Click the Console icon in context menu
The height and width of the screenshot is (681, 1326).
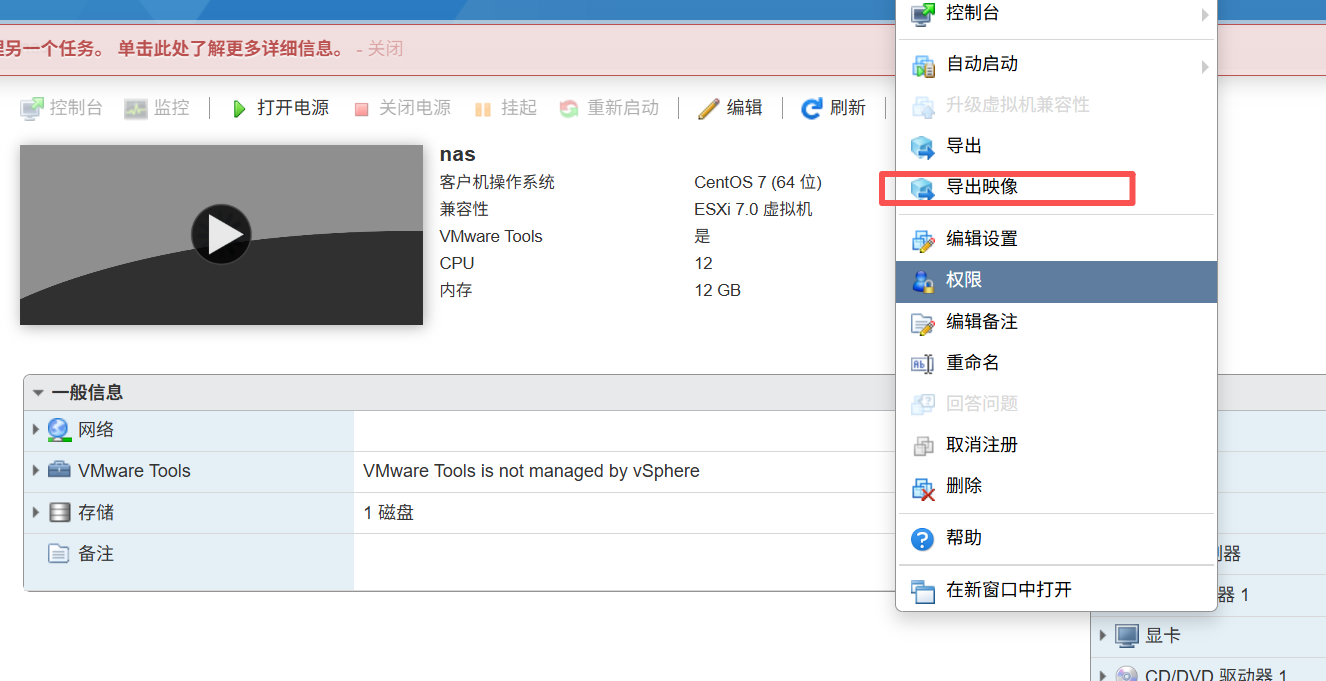pyautogui.click(x=922, y=14)
